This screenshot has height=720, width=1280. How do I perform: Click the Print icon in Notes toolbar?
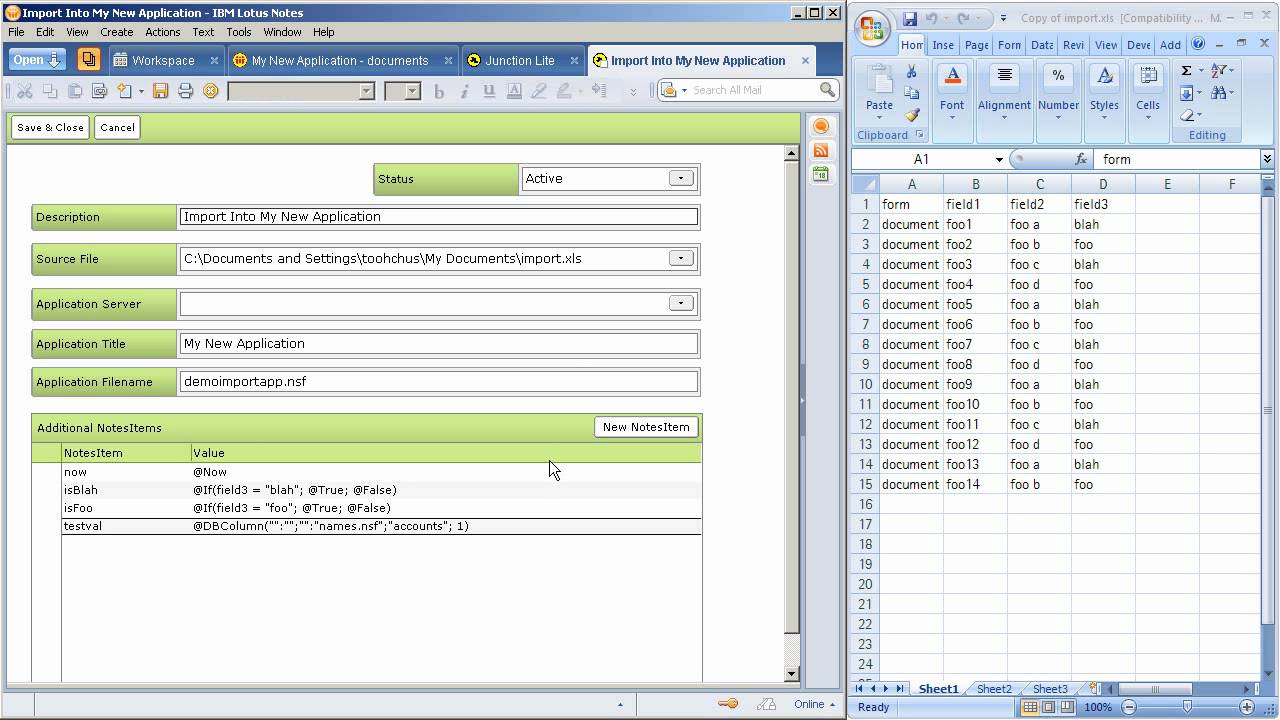point(185,91)
